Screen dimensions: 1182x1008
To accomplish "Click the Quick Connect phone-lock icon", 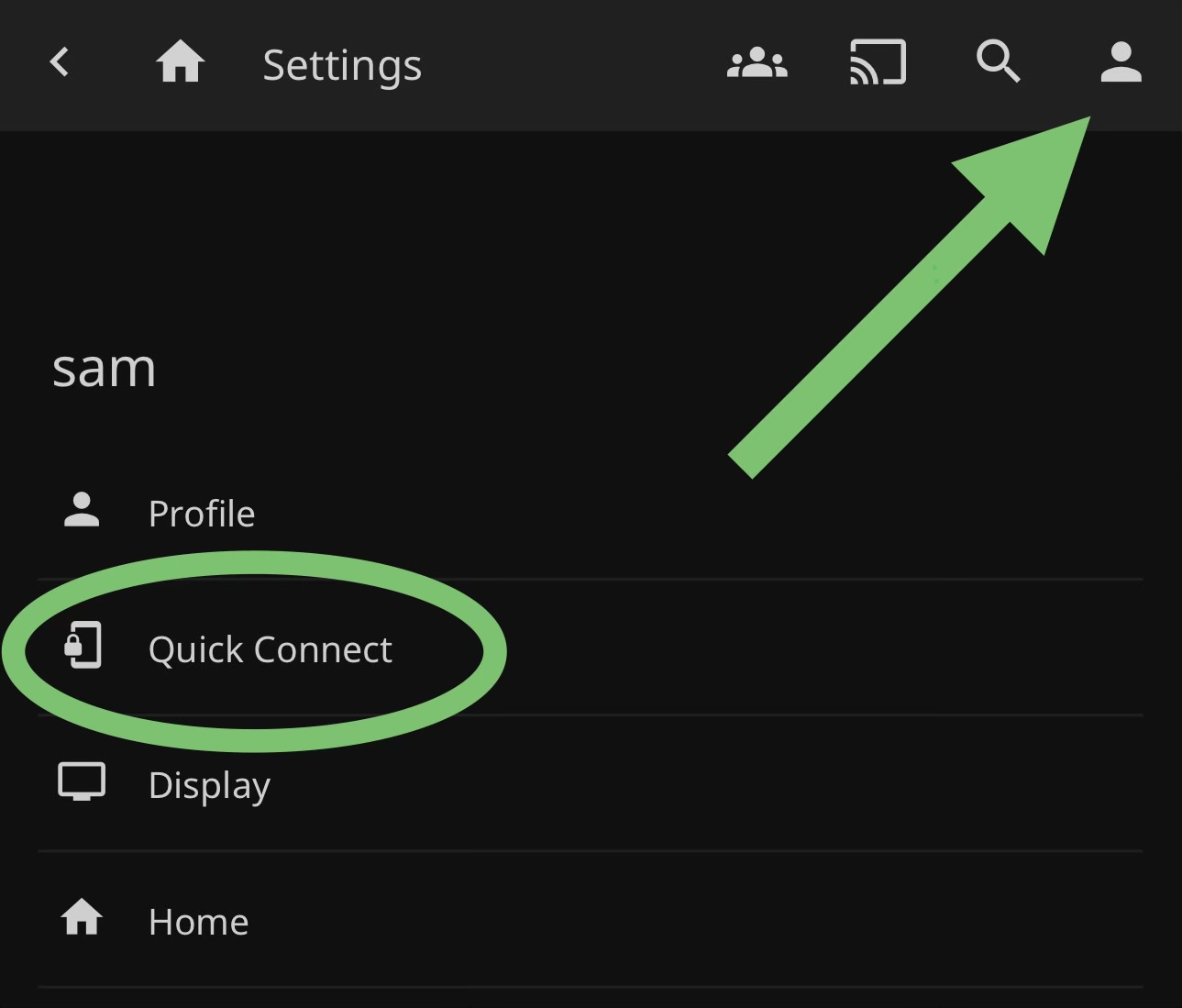I will coord(83,646).
